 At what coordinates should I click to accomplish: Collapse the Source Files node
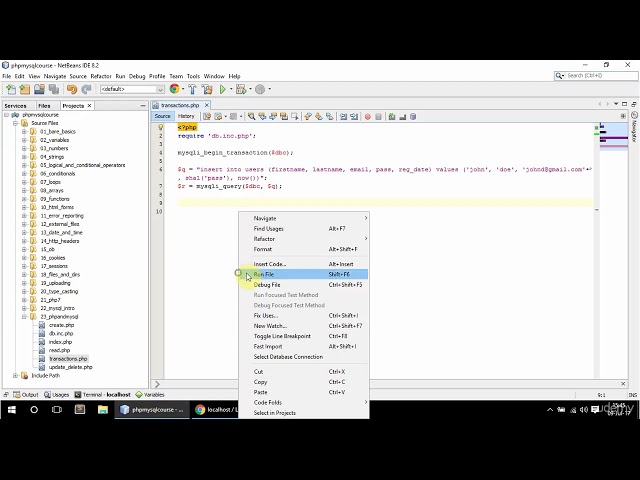click(x=15, y=123)
